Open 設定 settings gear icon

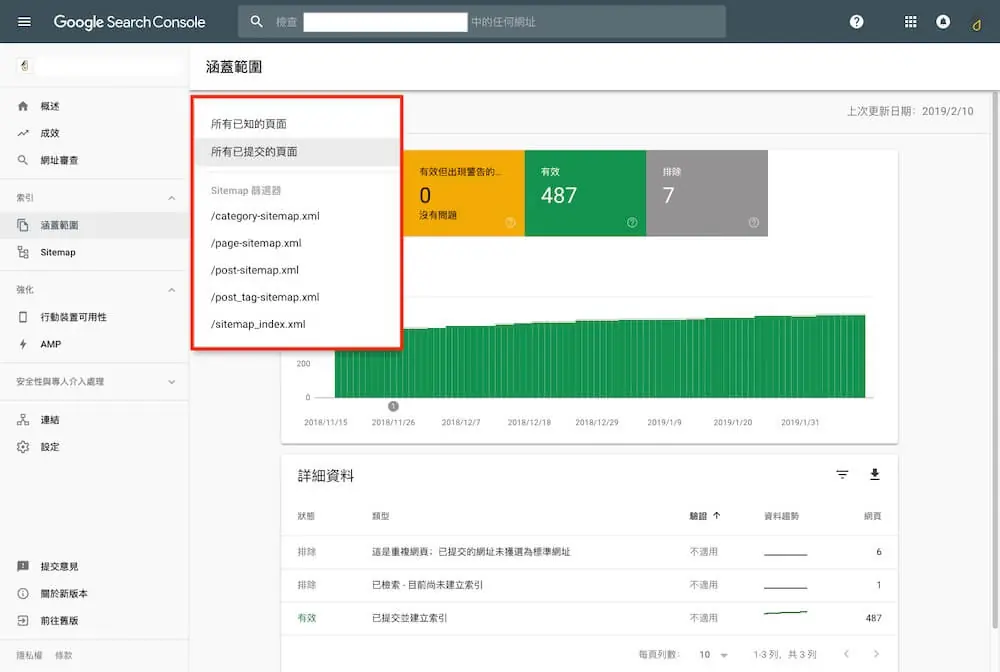tap(23, 447)
